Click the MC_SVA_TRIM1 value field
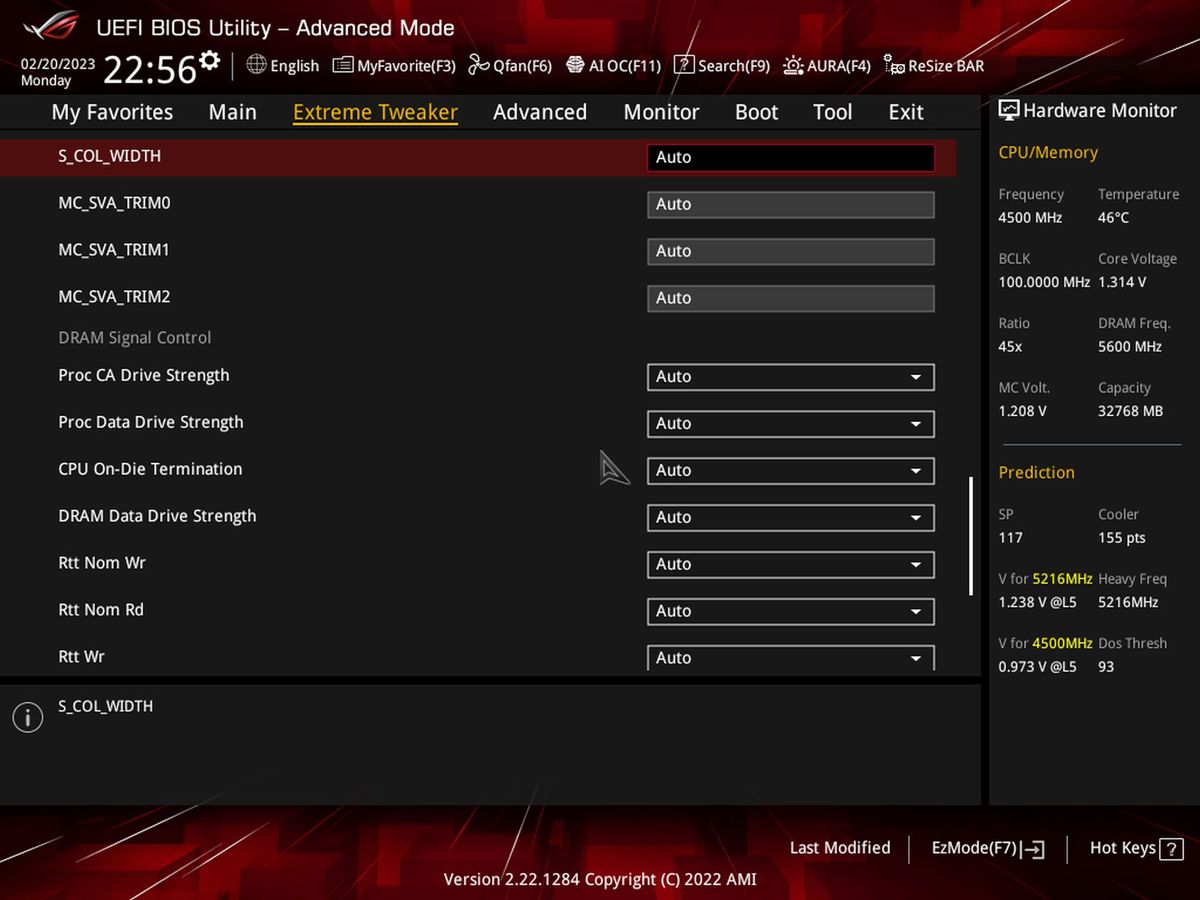Viewport: 1200px width, 900px height. [x=791, y=251]
